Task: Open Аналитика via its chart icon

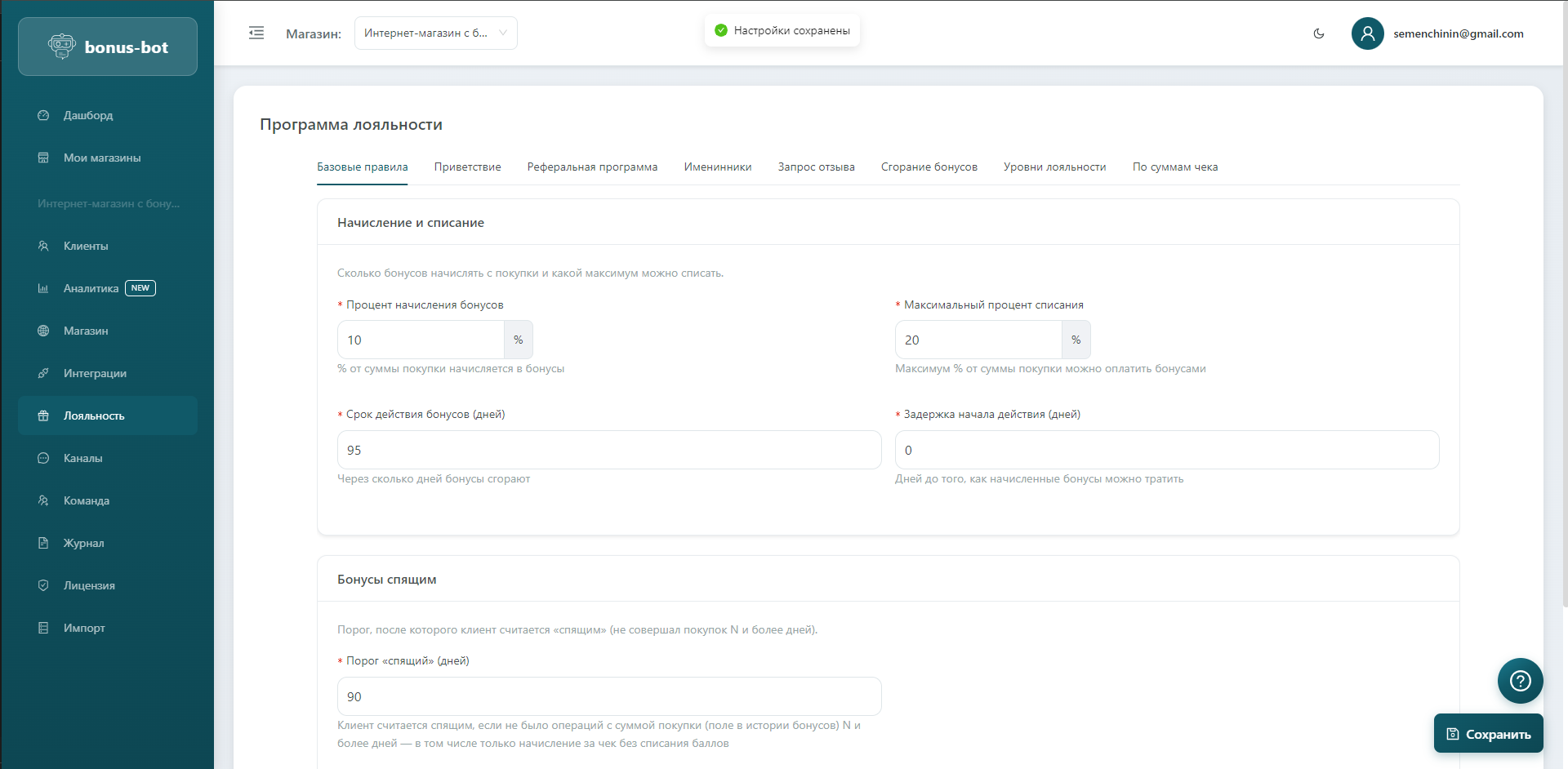Action: [43, 288]
